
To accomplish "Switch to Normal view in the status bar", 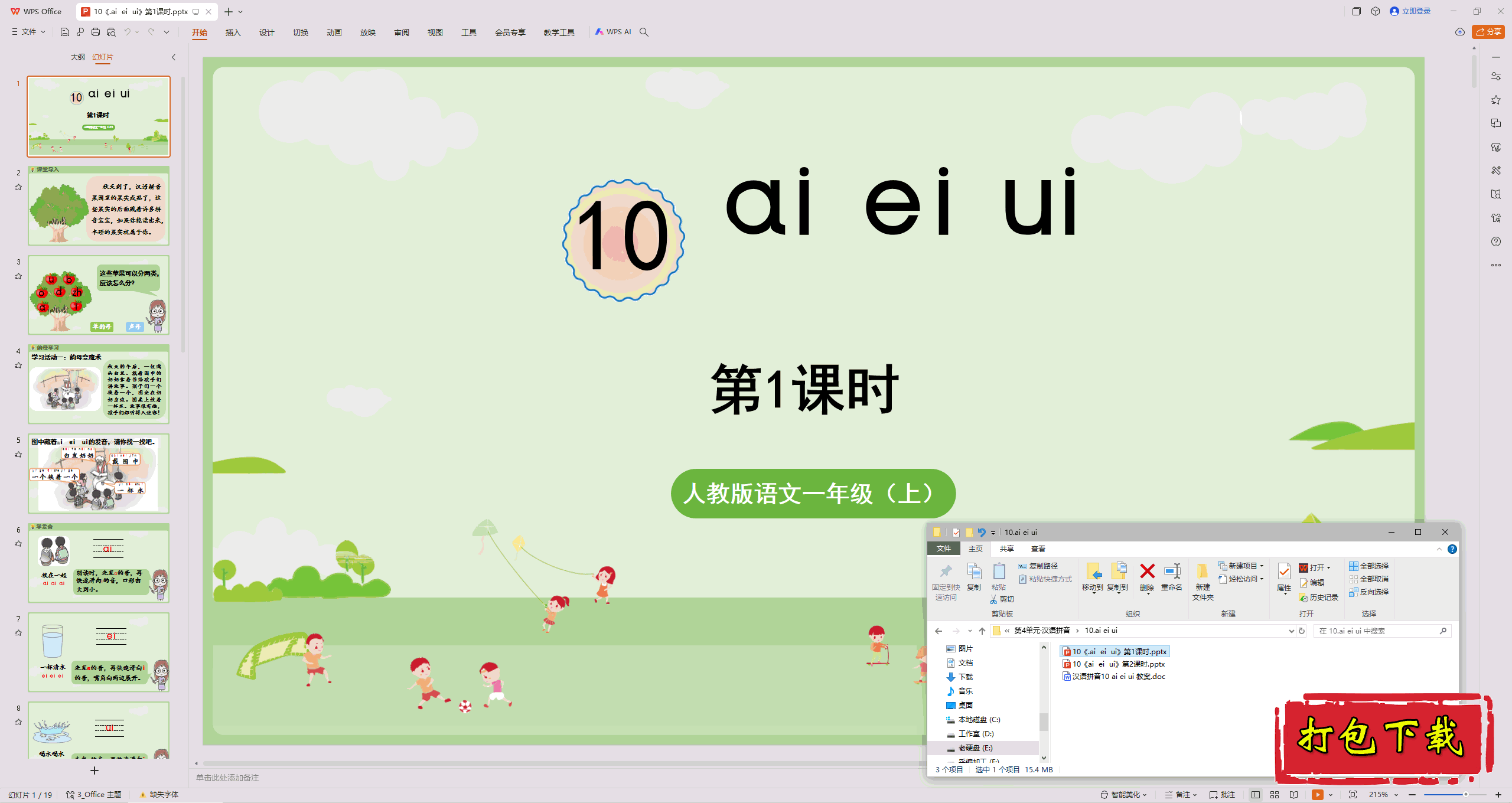I will [1256, 795].
